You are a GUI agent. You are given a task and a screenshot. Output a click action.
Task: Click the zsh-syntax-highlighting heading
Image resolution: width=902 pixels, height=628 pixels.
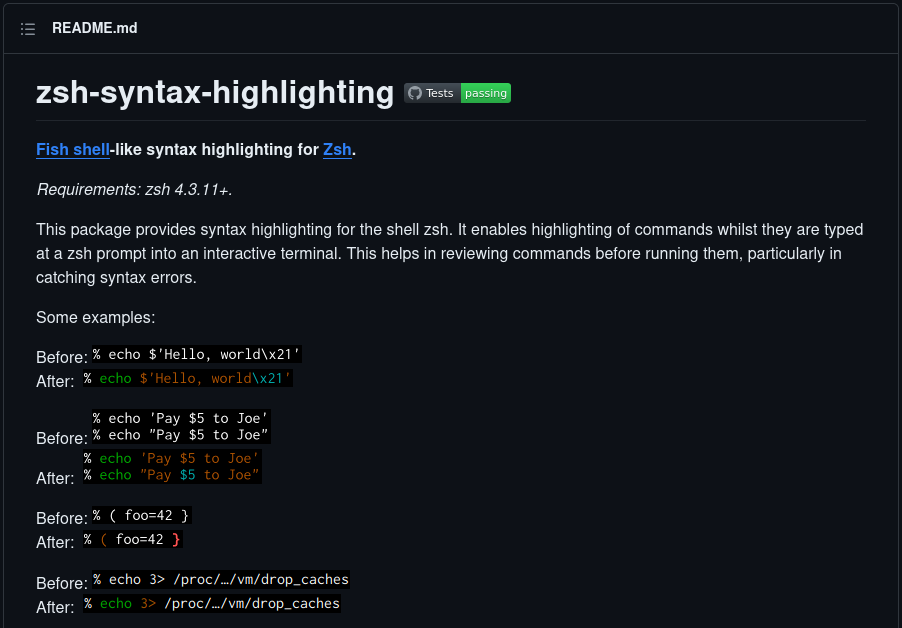pyautogui.click(x=215, y=92)
